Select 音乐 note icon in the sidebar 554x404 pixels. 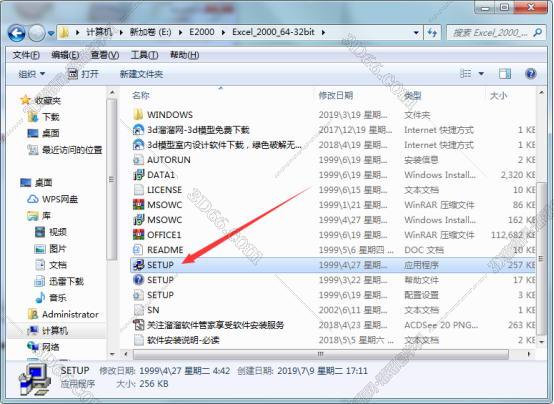[40, 298]
